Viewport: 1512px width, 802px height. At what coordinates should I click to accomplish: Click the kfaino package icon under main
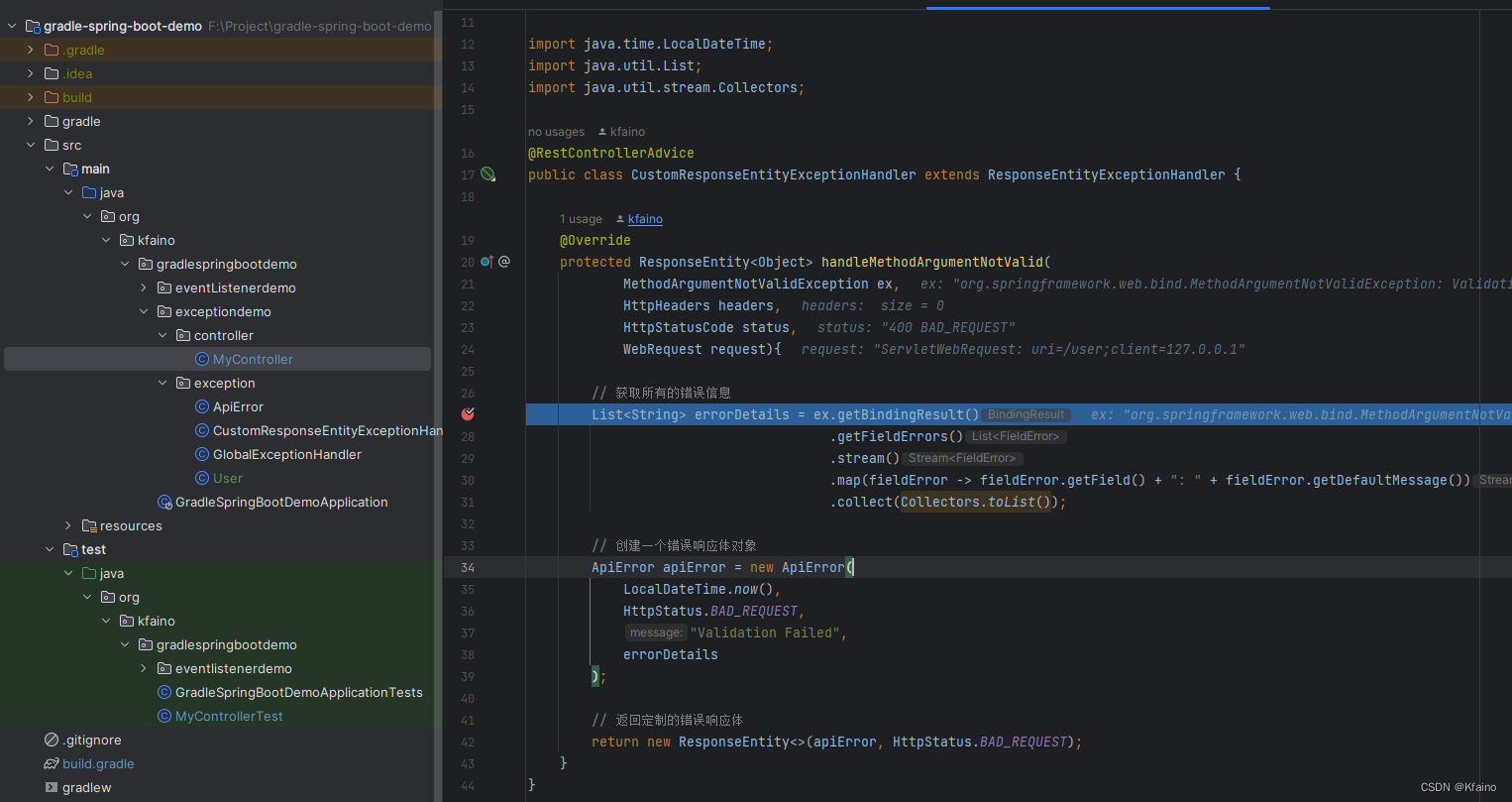tap(127, 240)
